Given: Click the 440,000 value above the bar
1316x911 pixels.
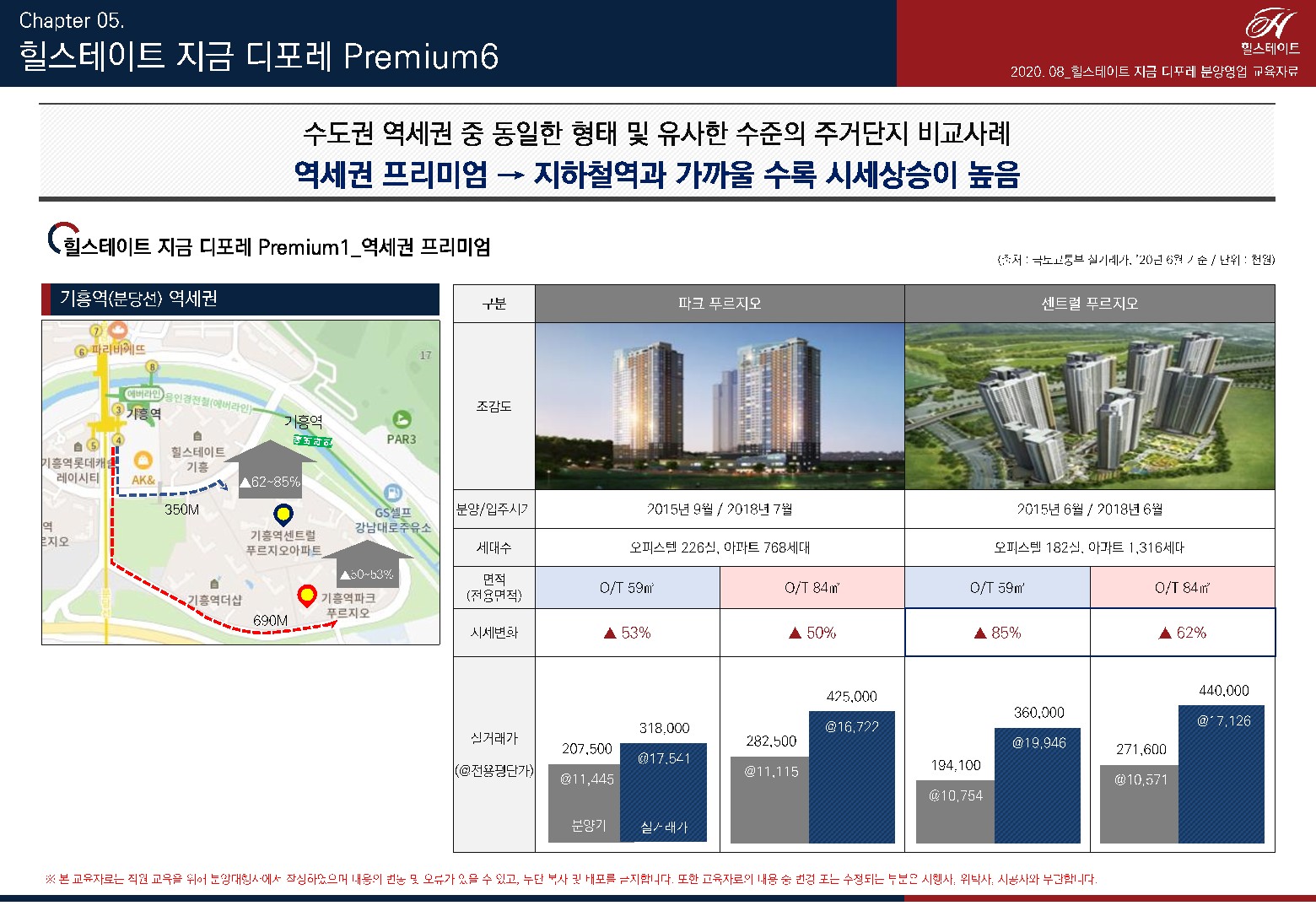Looking at the screenshot, I should [x=1224, y=690].
